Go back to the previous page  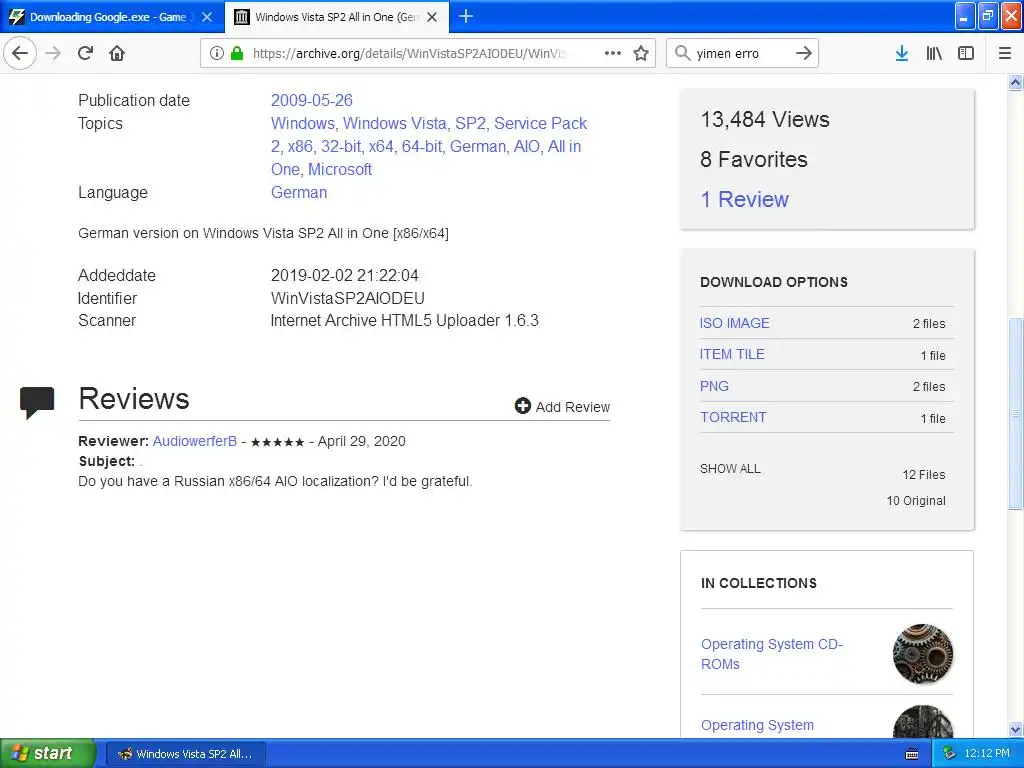pos(20,53)
